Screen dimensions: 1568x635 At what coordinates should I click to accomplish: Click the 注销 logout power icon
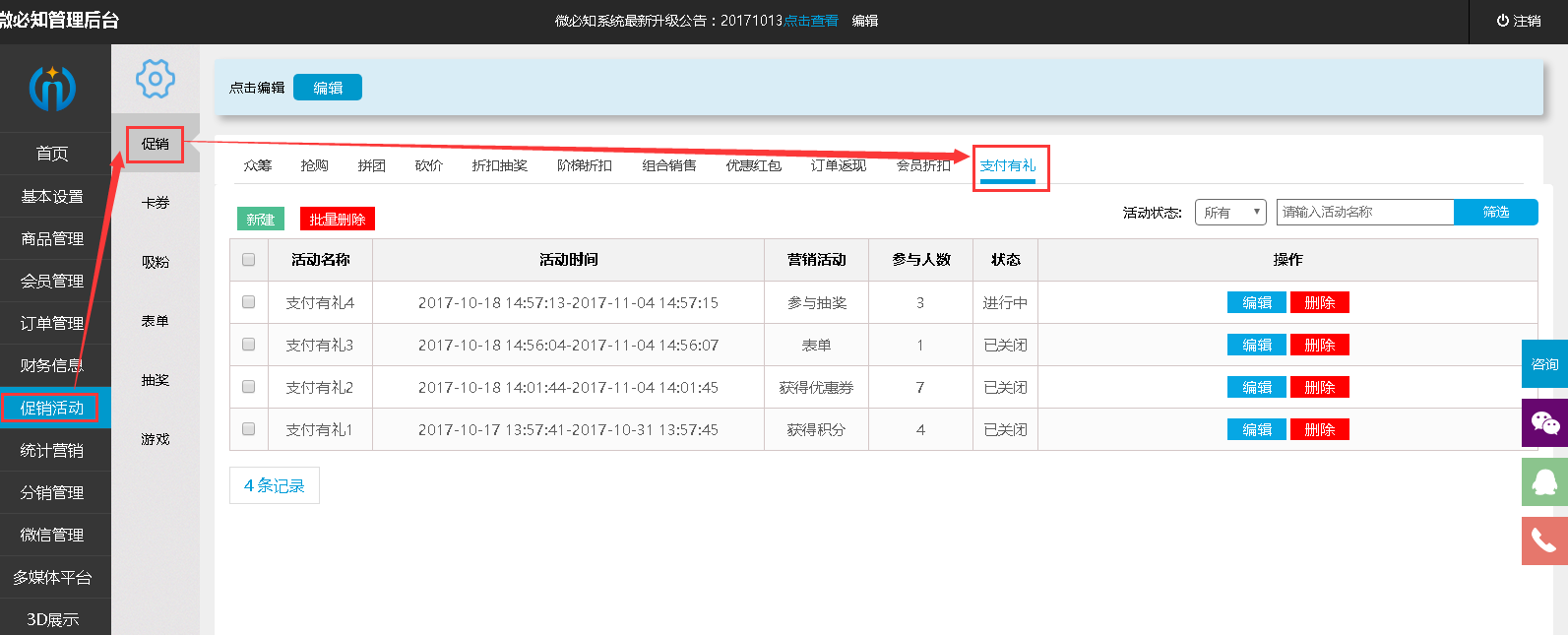[x=1502, y=21]
